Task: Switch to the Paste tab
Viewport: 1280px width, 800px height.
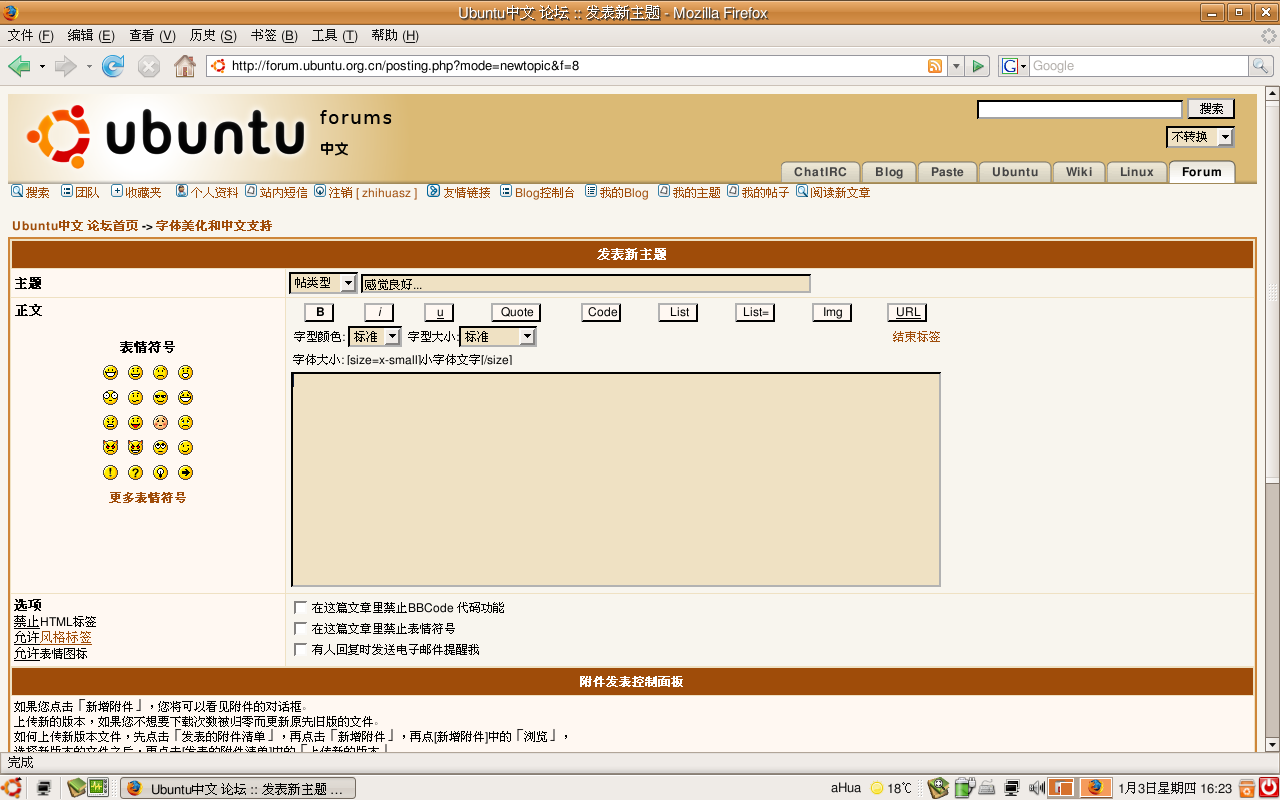Action: tap(947, 172)
